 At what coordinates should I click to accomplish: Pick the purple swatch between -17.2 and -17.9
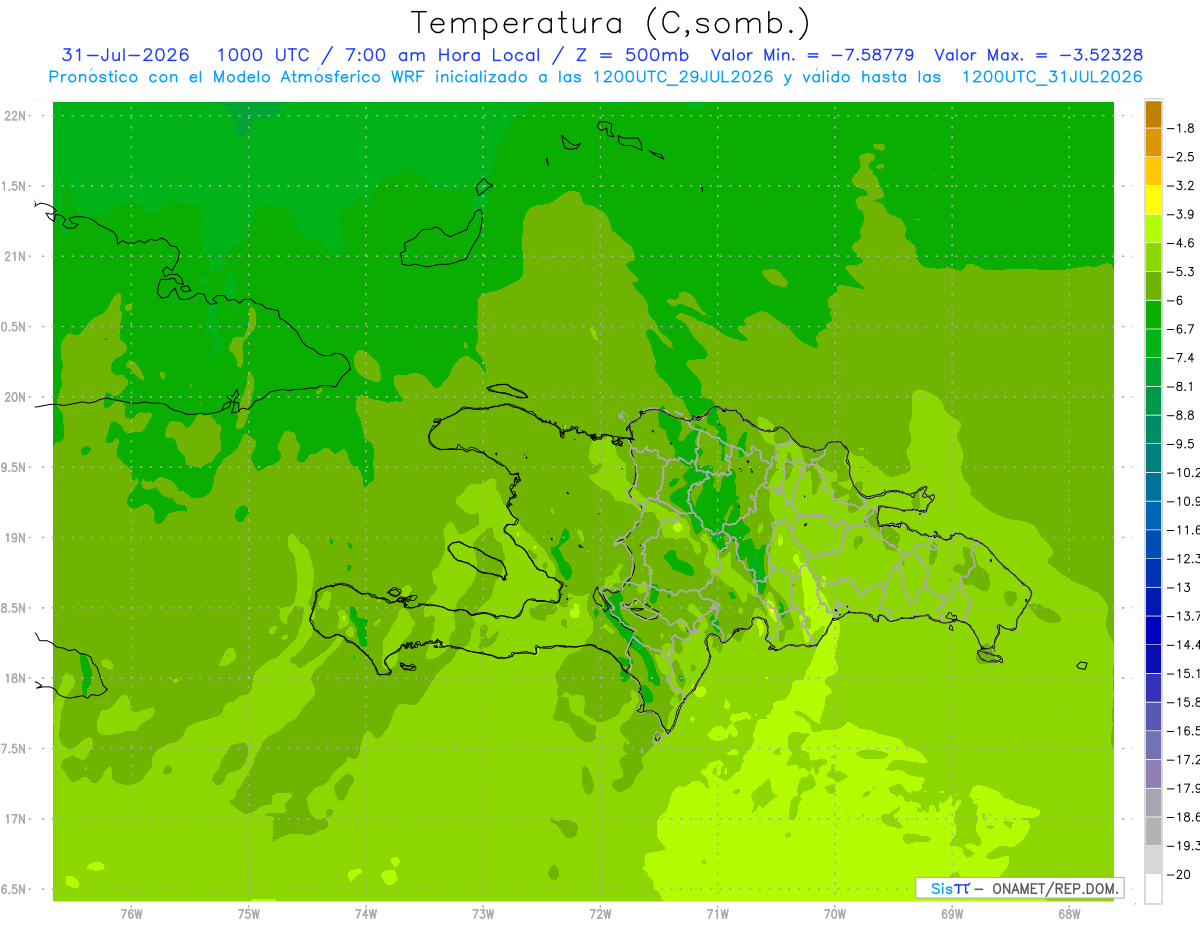[1153, 774]
